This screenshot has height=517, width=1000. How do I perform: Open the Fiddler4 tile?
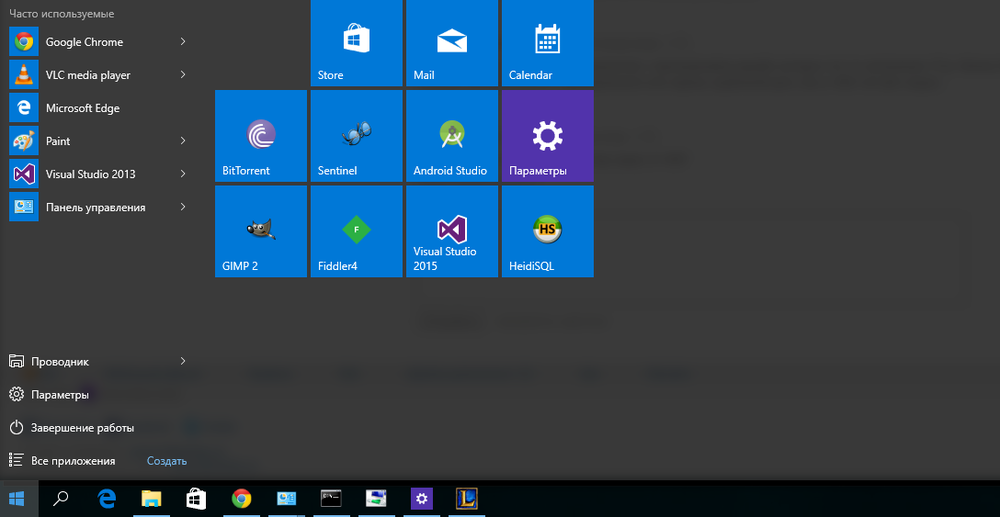(x=356, y=231)
